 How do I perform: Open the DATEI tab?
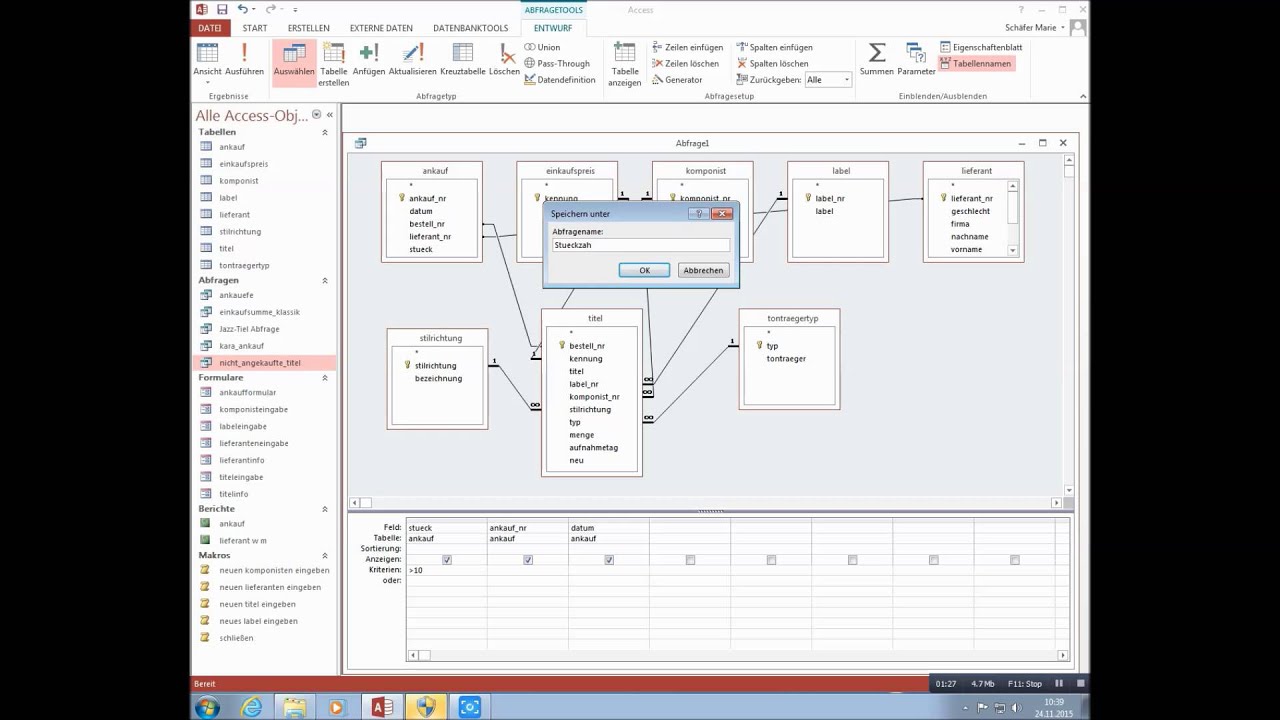pyautogui.click(x=209, y=28)
